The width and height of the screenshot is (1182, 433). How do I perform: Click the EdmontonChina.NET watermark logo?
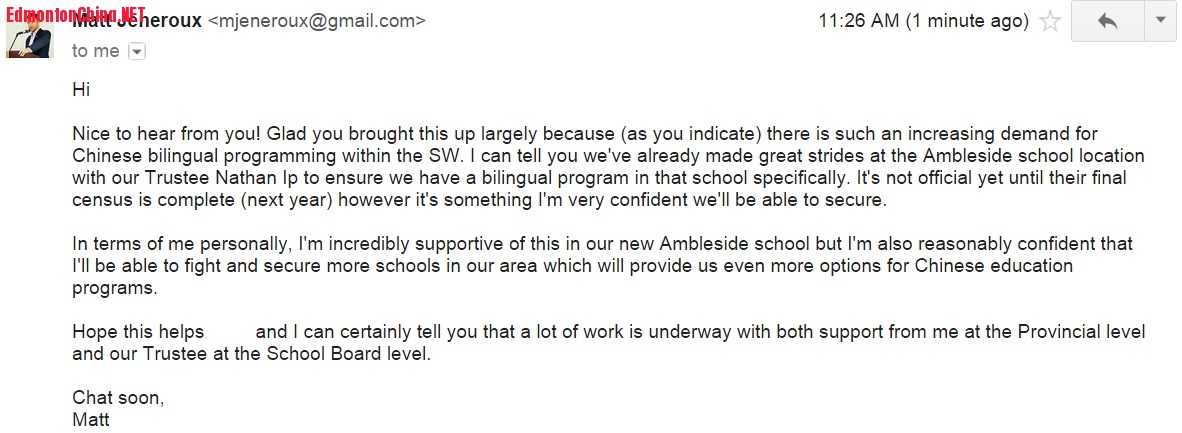[73, 13]
